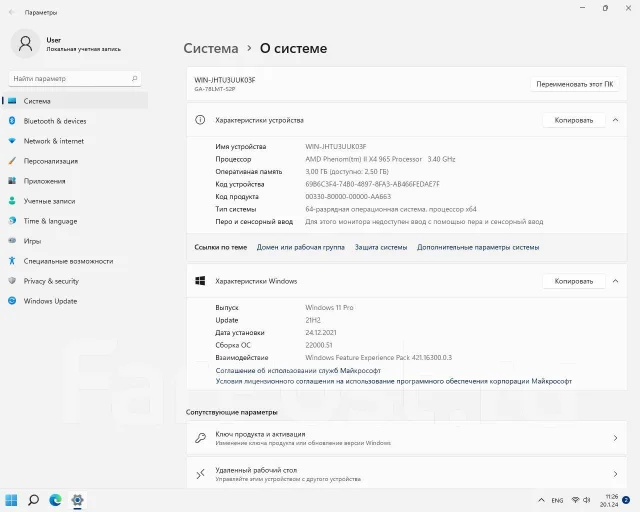
Task: Click the Bluetooth & devices icon
Action: point(12,121)
